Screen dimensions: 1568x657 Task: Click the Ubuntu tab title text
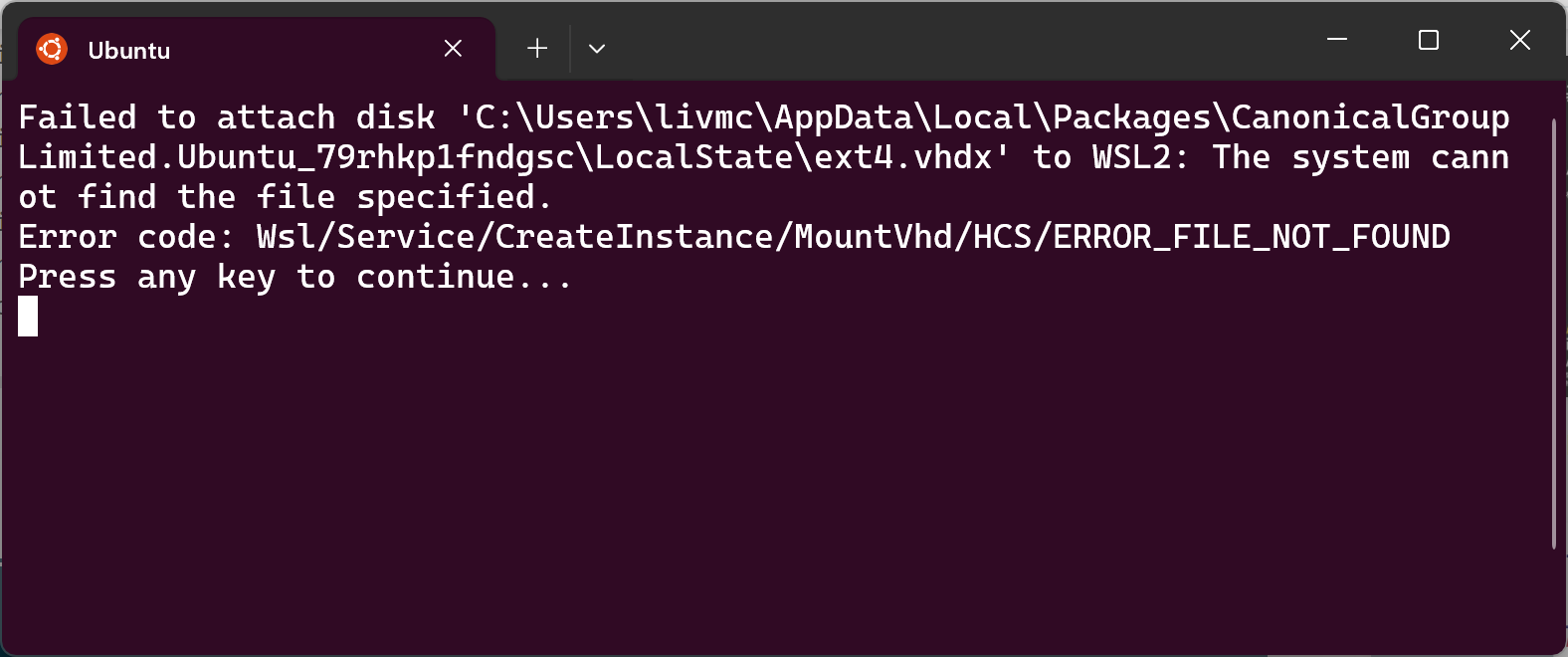pyautogui.click(x=129, y=49)
